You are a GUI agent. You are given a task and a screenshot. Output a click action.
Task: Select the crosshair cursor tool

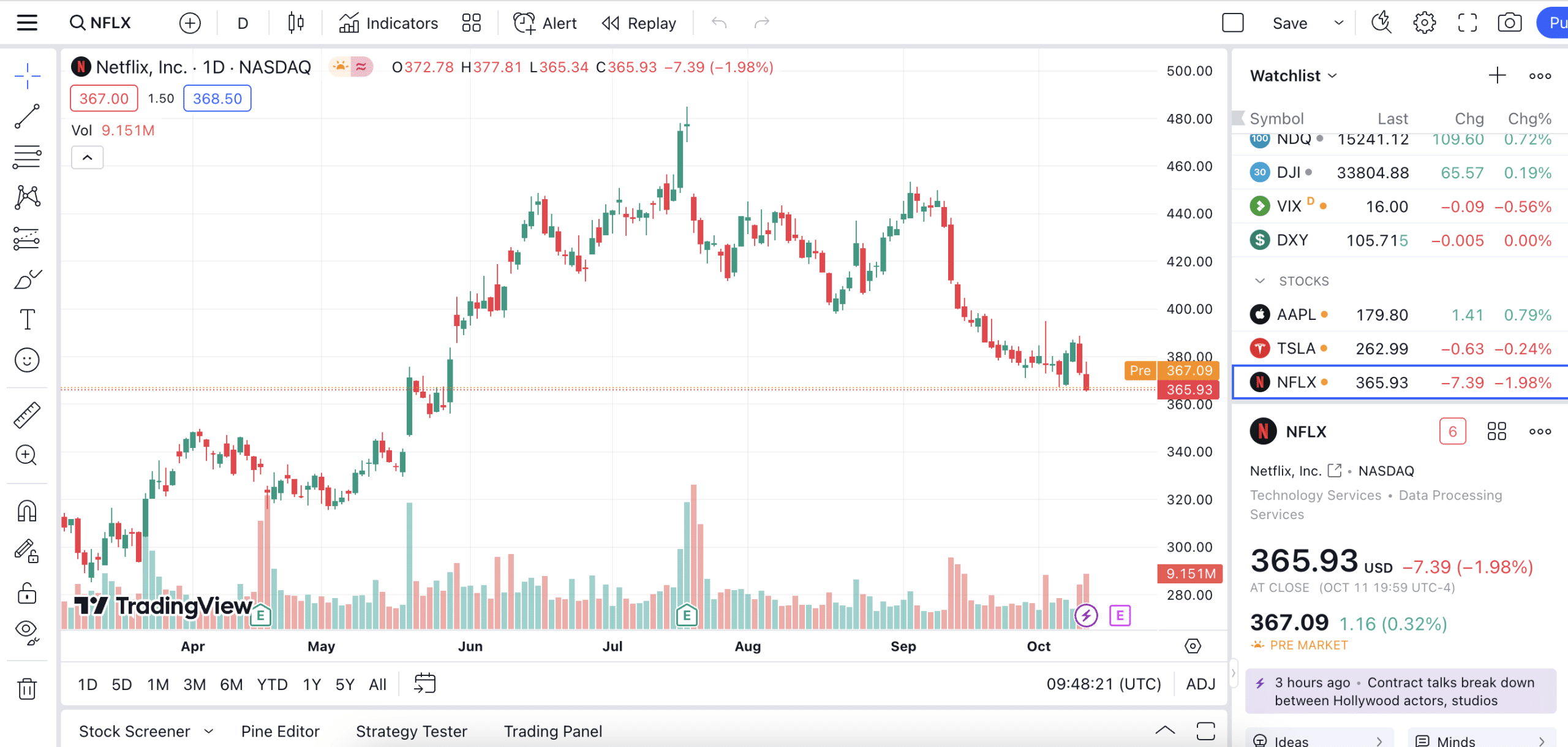pos(27,76)
